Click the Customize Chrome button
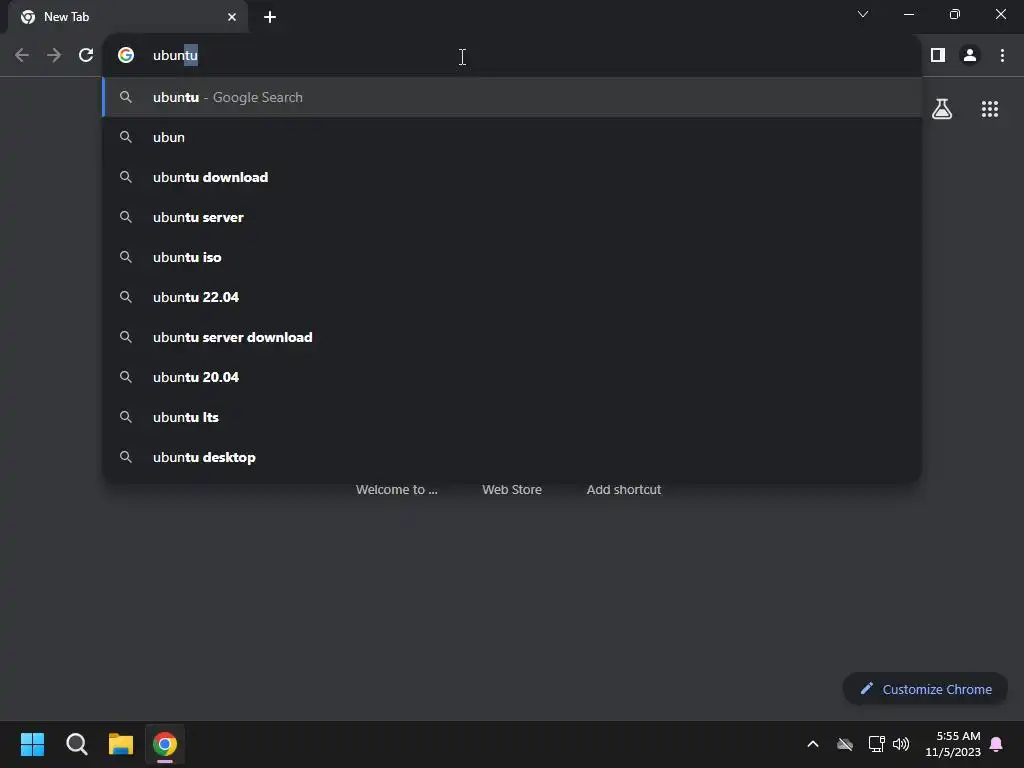Viewport: 1024px width, 768px height. pos(925,689)
